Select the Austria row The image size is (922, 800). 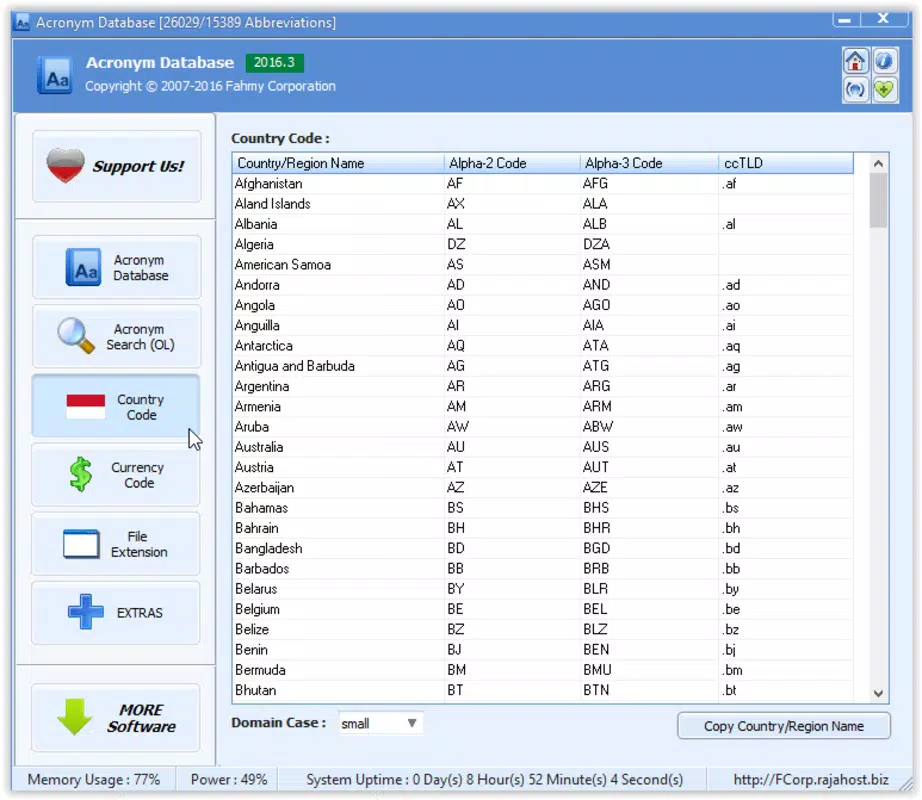pos(543,467)
